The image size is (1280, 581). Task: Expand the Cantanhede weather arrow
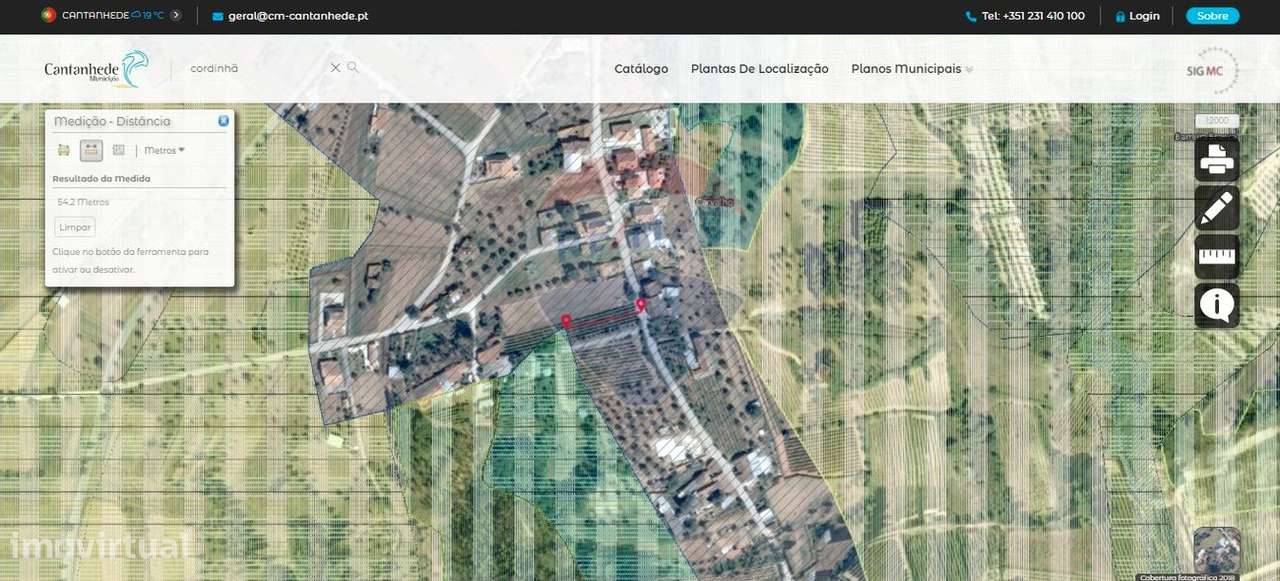point(176,15)
